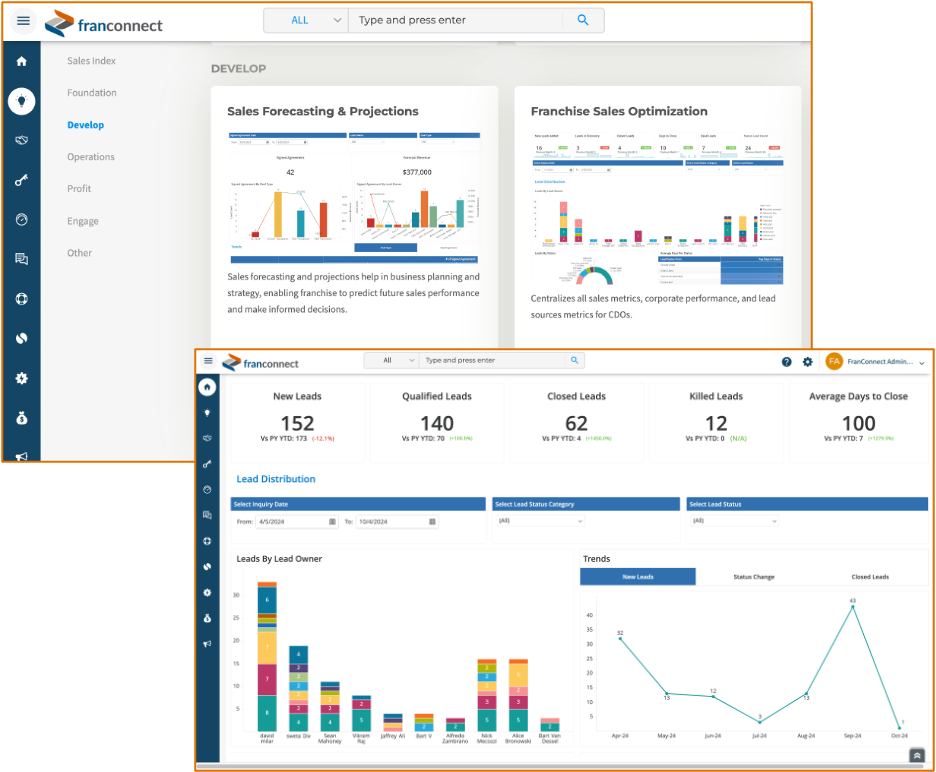Open megaphone icon in dashboard sidebar
The width and height of the screenshot is (936, 772).
(207, 644)
